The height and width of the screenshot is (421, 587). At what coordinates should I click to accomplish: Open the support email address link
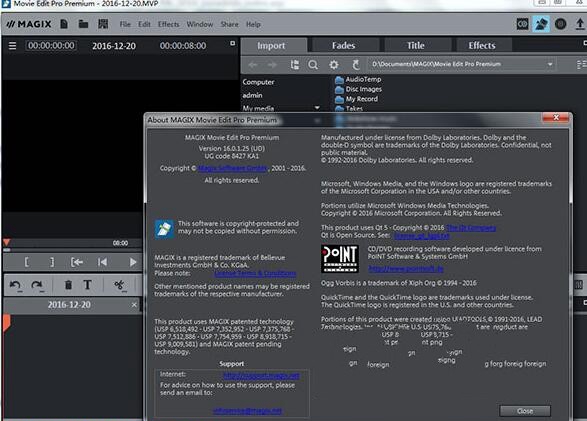(247, 411)
